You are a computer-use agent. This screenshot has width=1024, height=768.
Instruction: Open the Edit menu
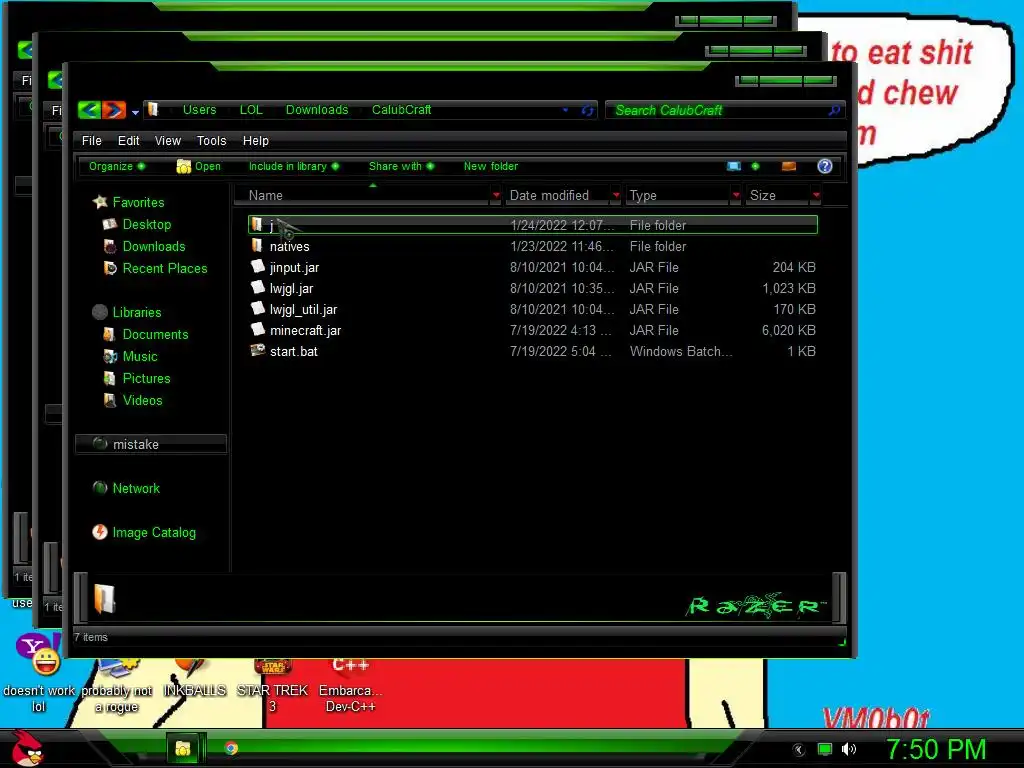click(129, 140)
